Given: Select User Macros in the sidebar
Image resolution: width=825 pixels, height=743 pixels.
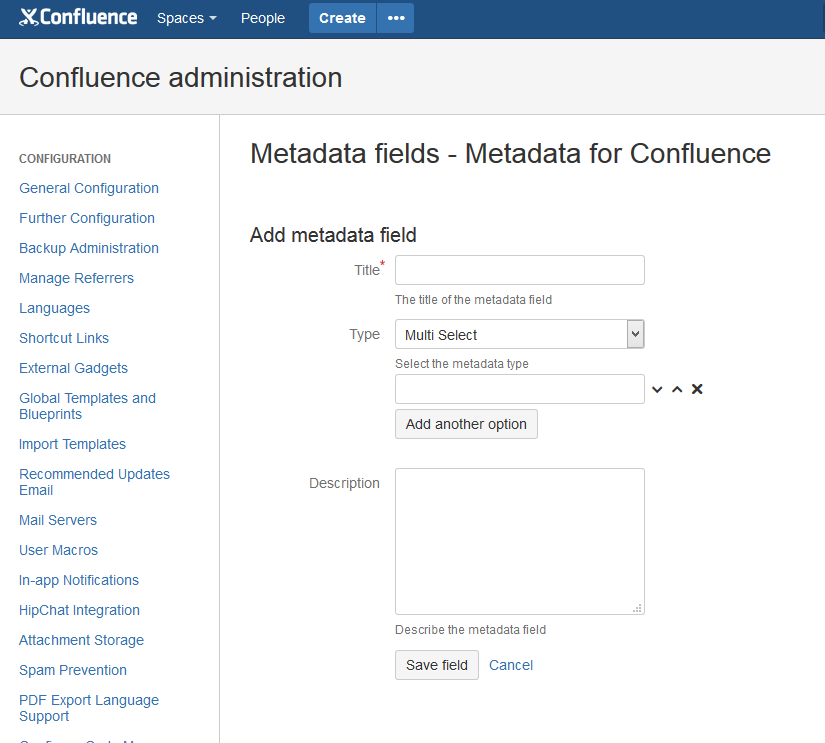Looking at the screenshot, I should point(58,550).
